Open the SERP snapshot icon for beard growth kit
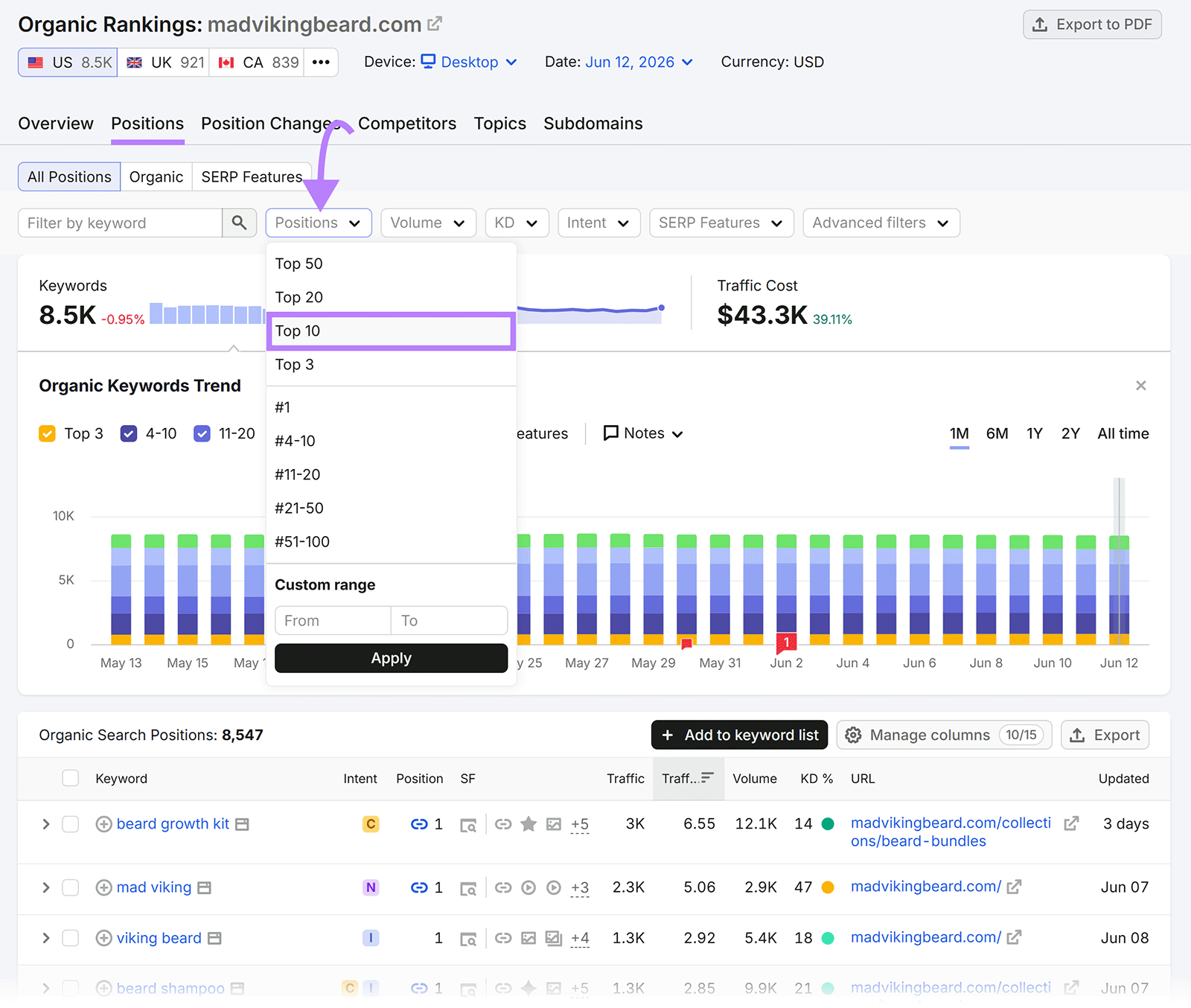 tap(242, 824)
